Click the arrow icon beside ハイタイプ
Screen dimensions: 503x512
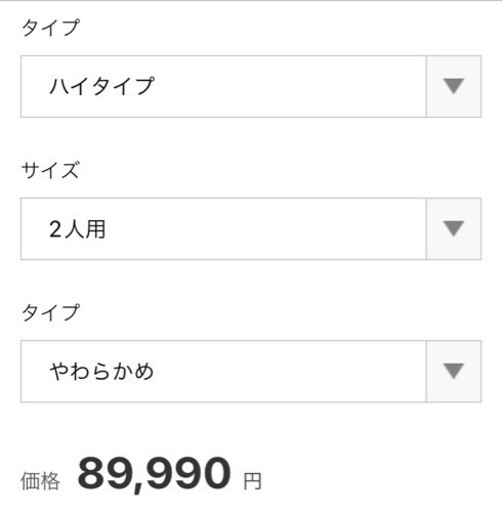point(454,86)
